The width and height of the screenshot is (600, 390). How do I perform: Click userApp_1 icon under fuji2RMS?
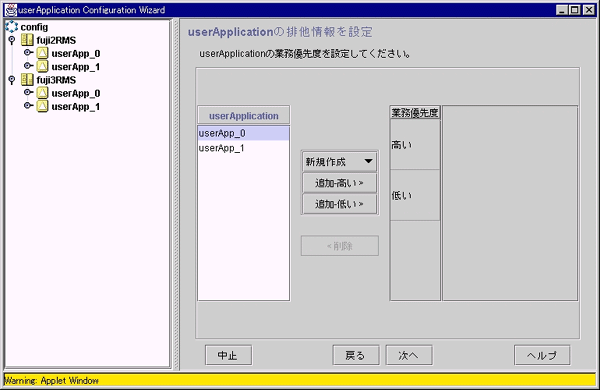(42, 67)
